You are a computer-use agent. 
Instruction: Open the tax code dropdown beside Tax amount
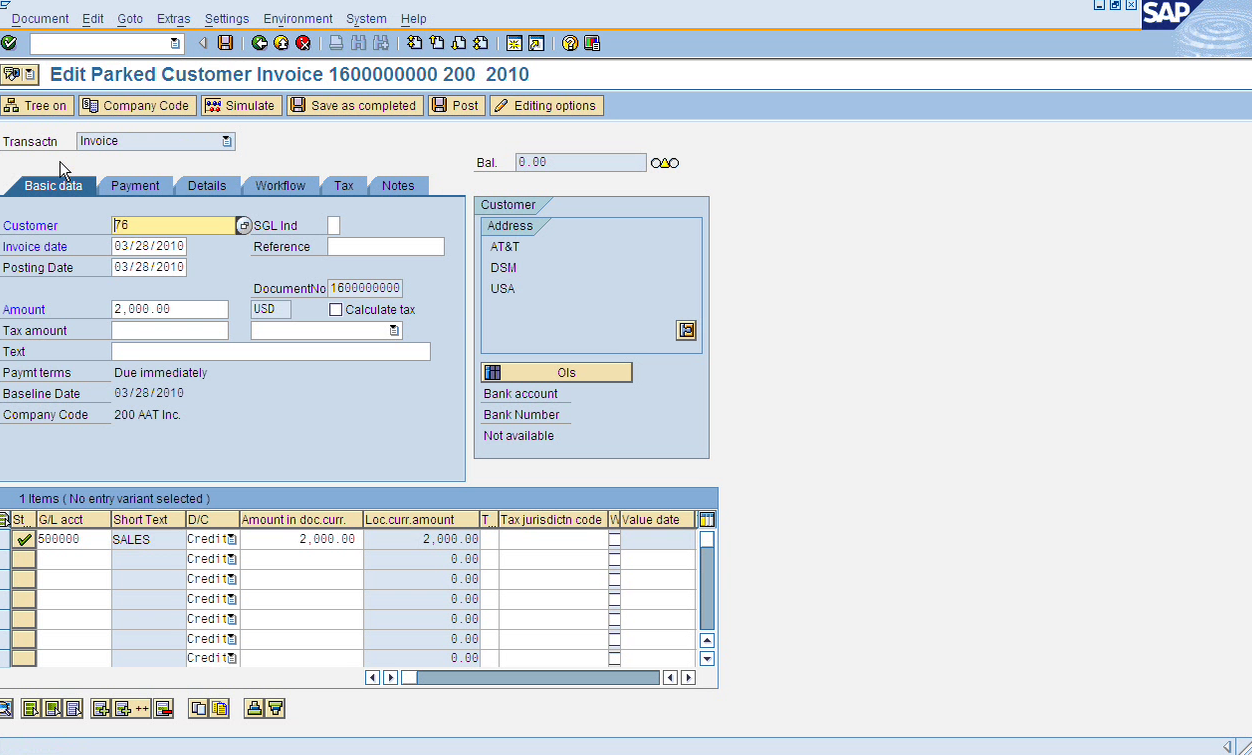click(394, 330)
